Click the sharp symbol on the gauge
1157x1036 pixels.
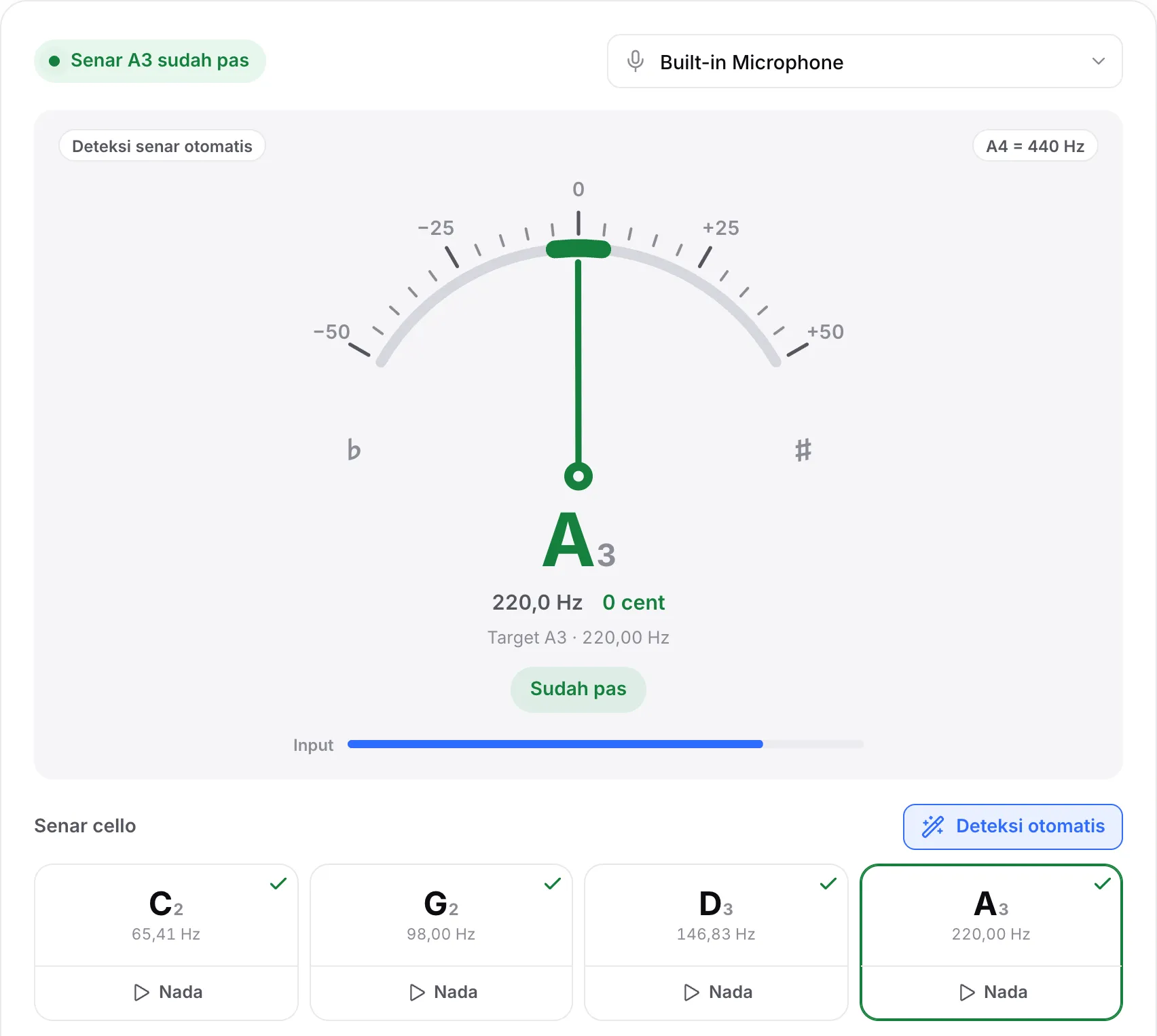point(803,449)
